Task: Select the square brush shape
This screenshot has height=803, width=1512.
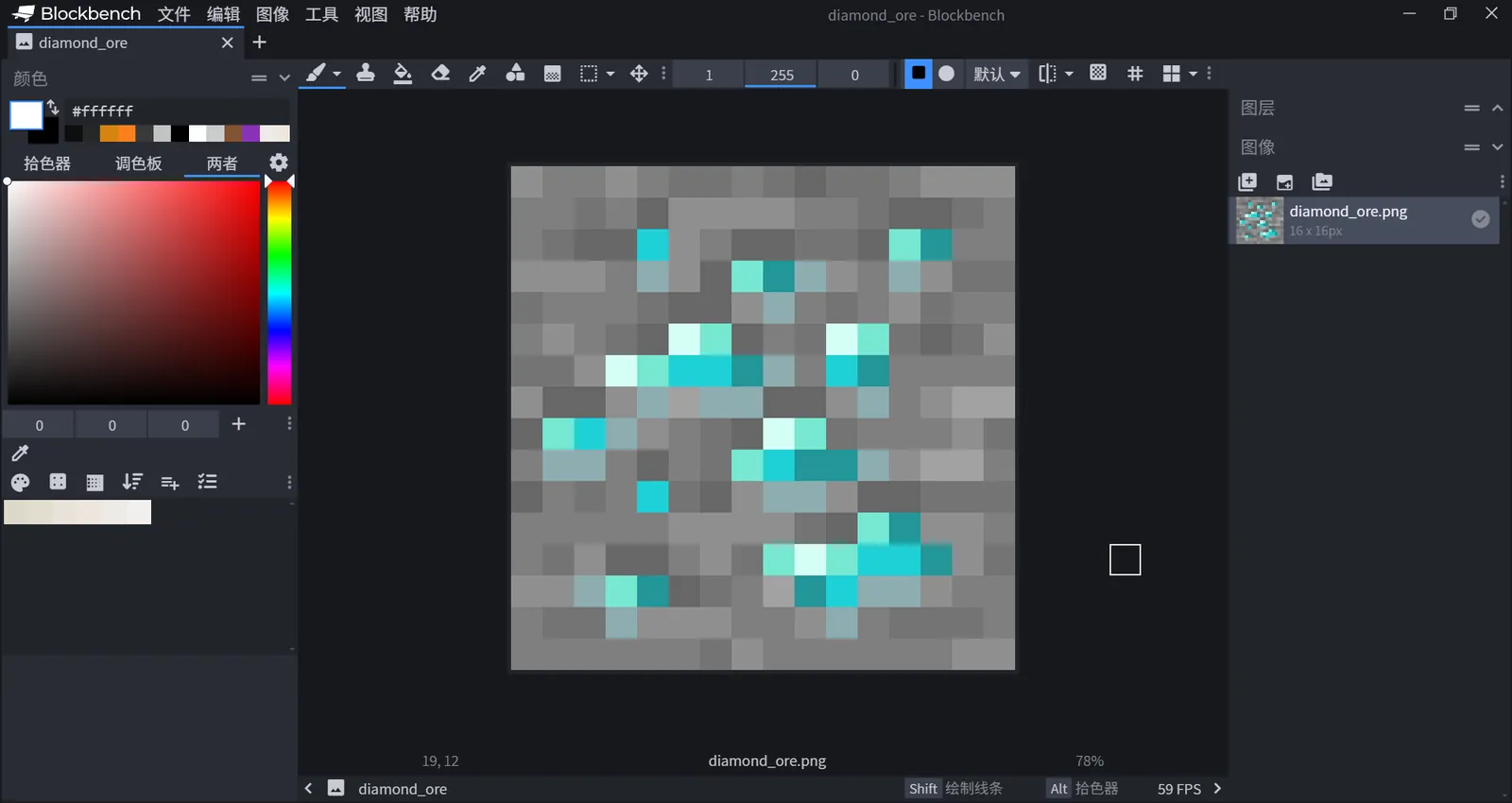Action: (919, 74)
